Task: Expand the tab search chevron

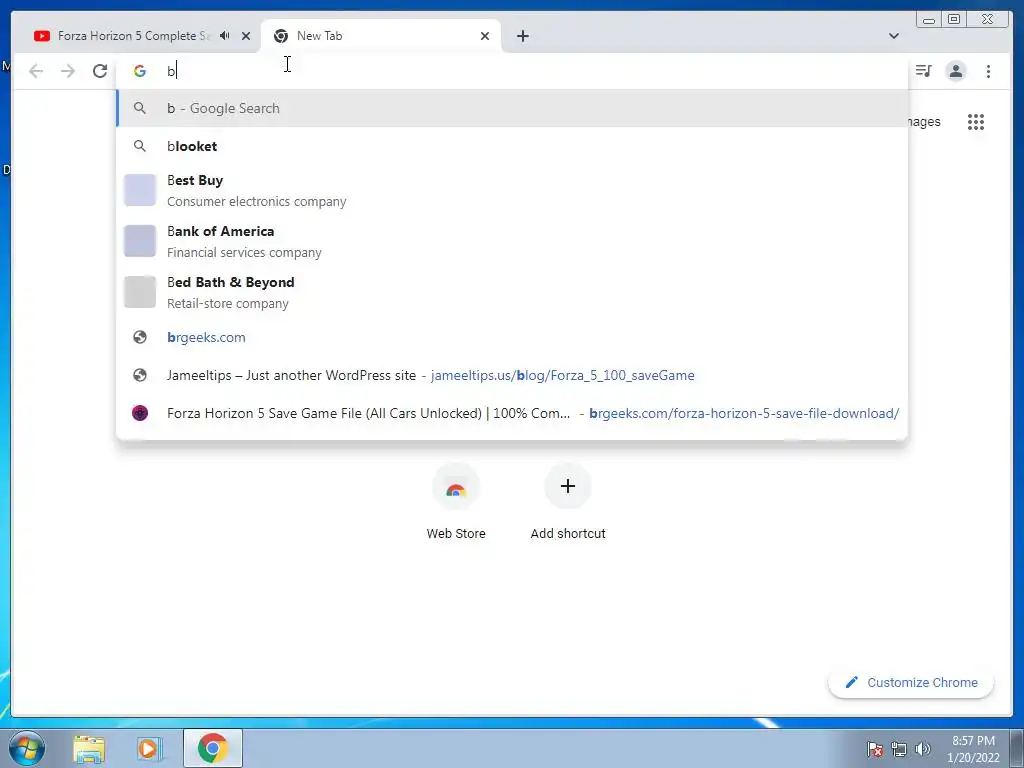Action: pos(894,36)
